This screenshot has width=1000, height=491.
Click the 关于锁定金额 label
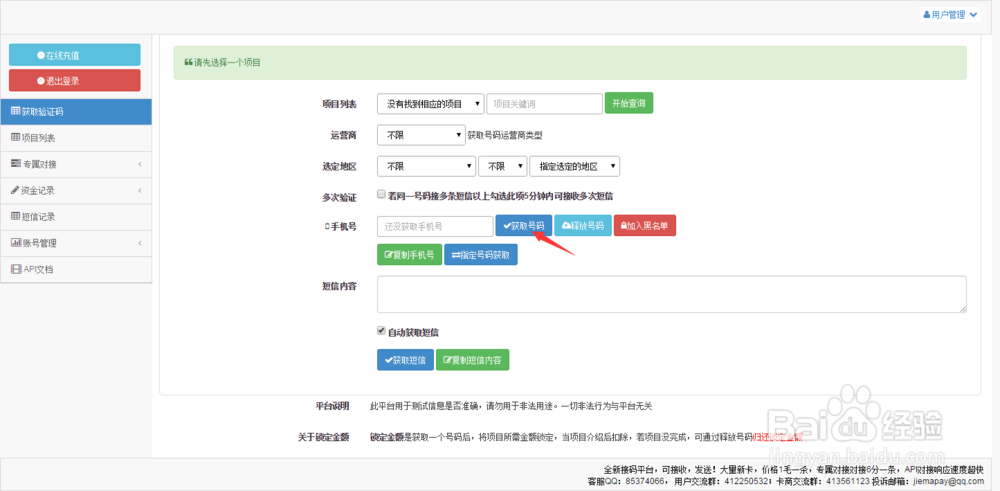tap(324, 437)
